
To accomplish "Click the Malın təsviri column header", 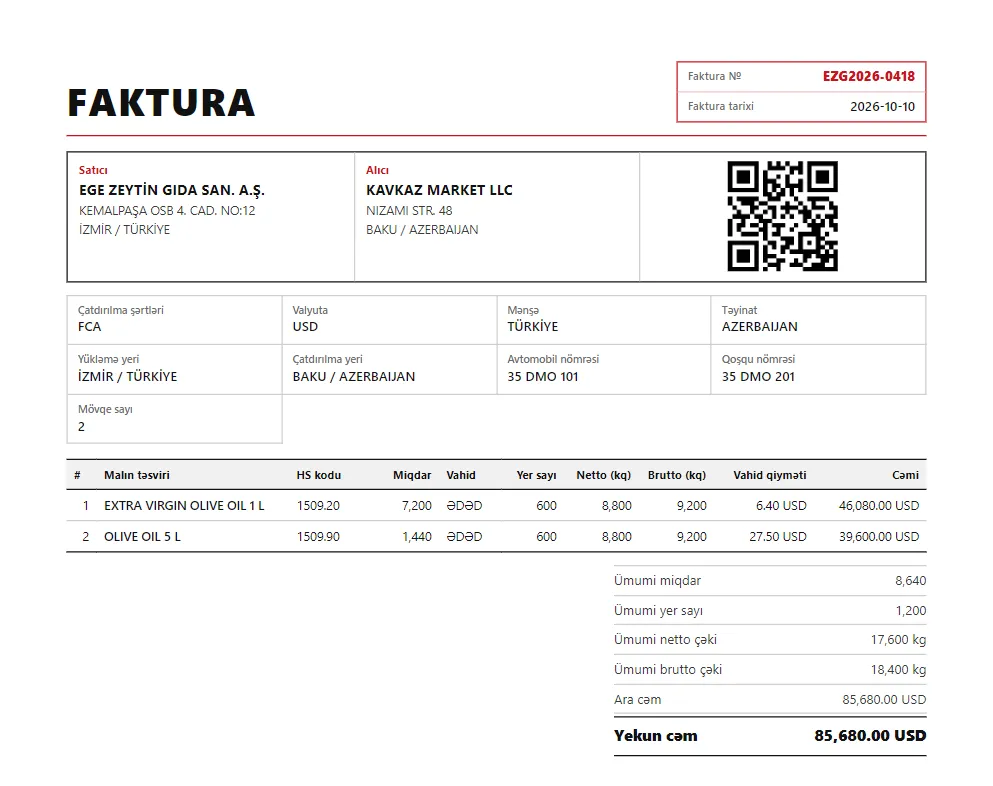I will click(137, 475).
